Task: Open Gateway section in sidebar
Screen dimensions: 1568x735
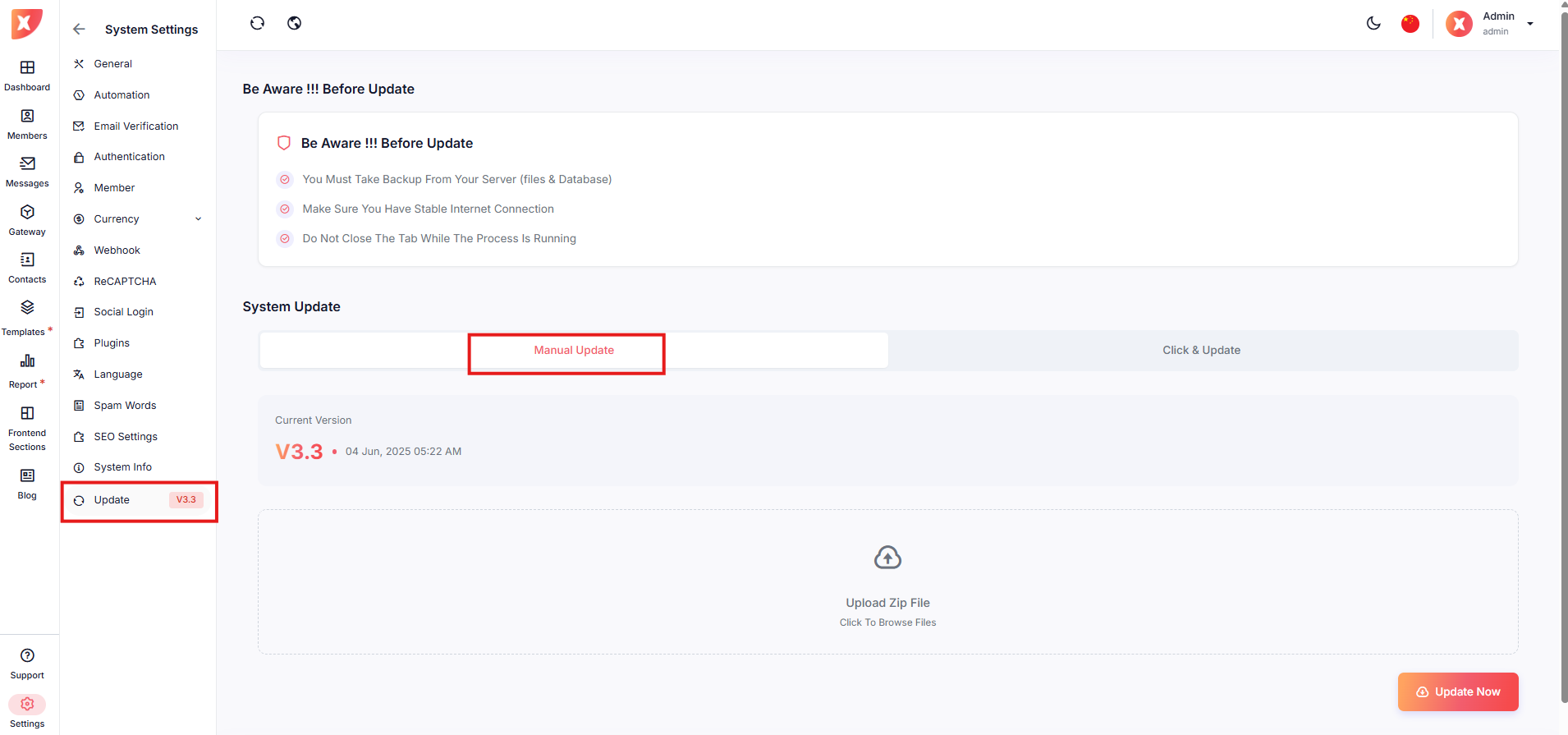Action: pyautogui.click(x=27, y=219)
